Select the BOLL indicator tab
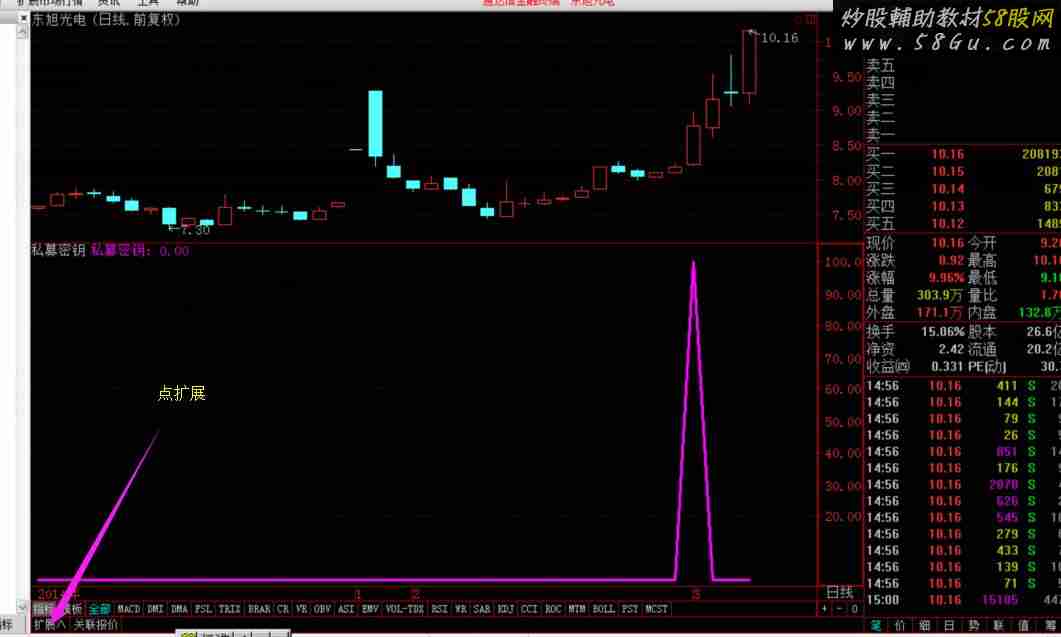Screen dimensions: 1061x637 click(x=603, y=609)
